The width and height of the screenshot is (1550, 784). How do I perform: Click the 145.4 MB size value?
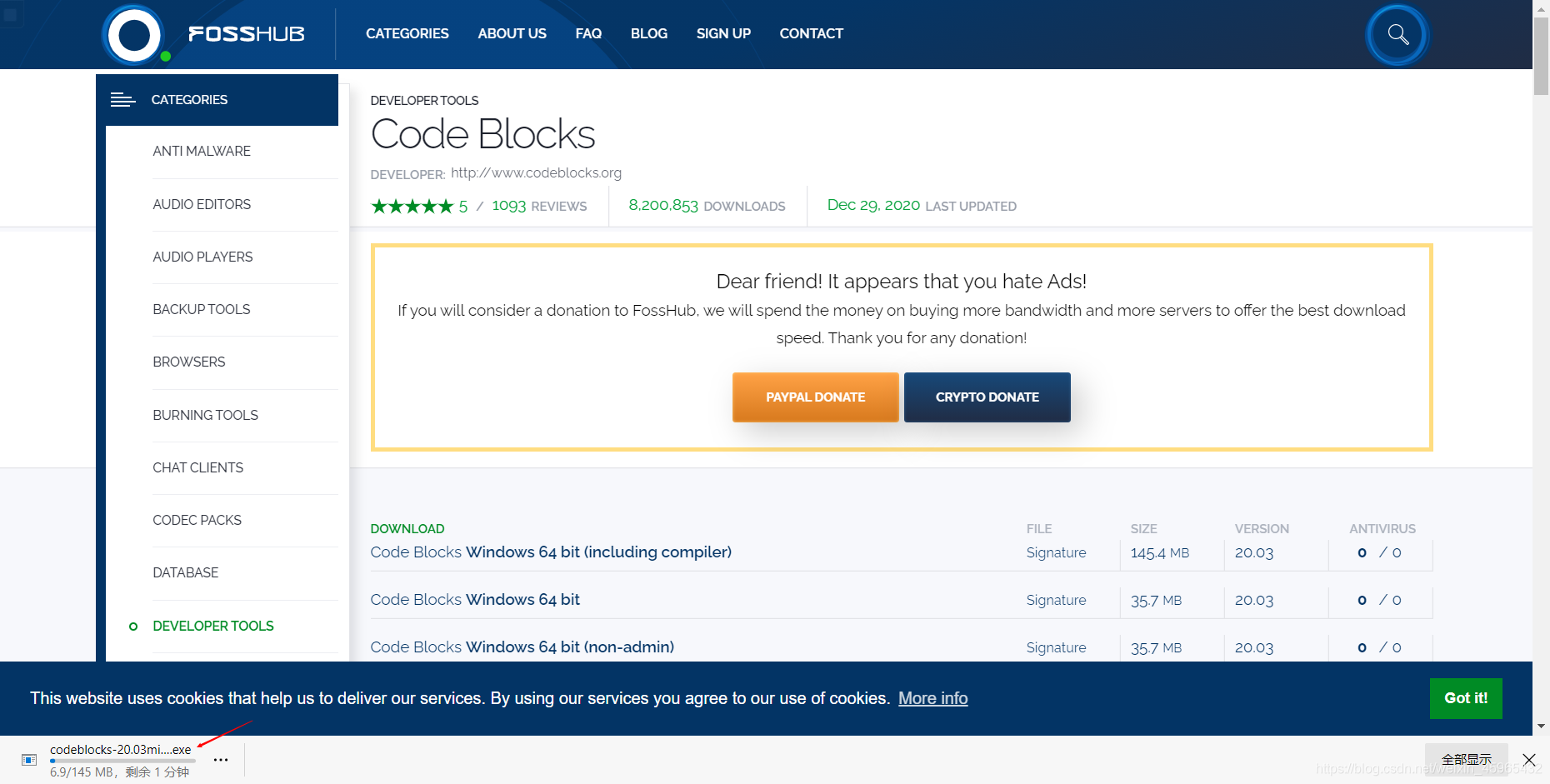pyautogui.click(x=1160, y=552)
